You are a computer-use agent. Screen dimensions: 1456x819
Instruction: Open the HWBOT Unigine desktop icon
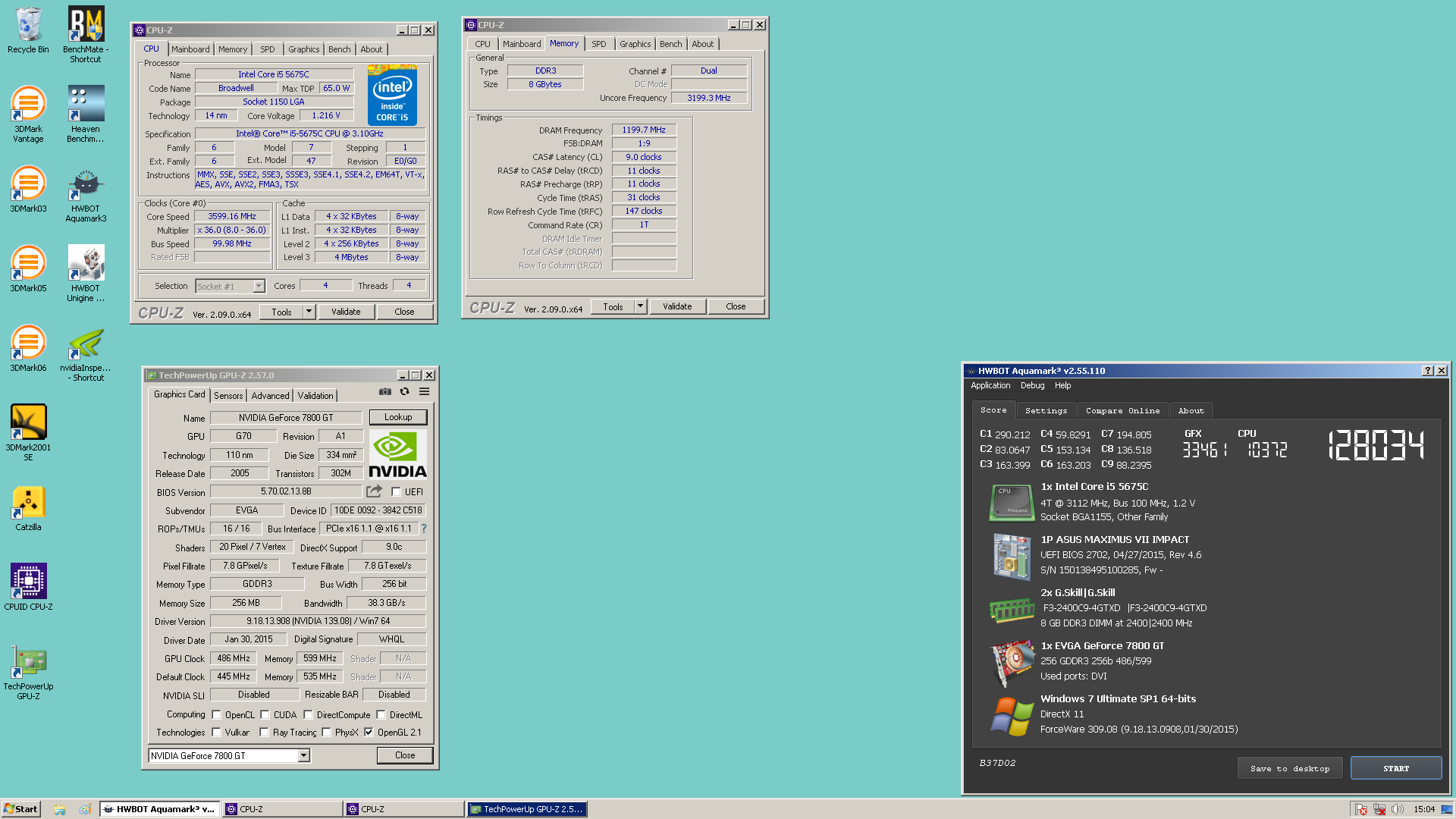pyautogui.click(x=86, y=273)
